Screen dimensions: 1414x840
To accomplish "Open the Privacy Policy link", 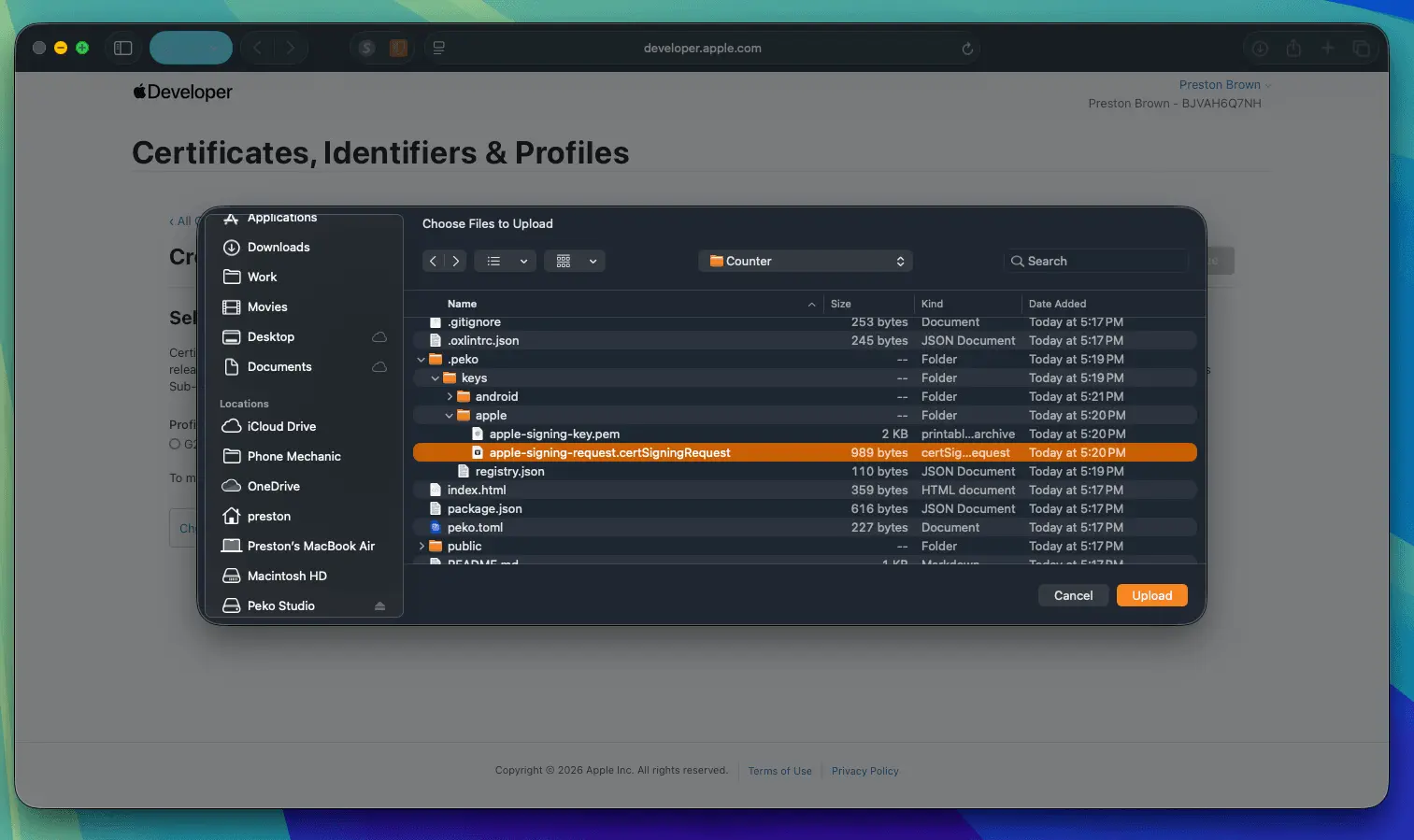I will click(x=865, y=772).
